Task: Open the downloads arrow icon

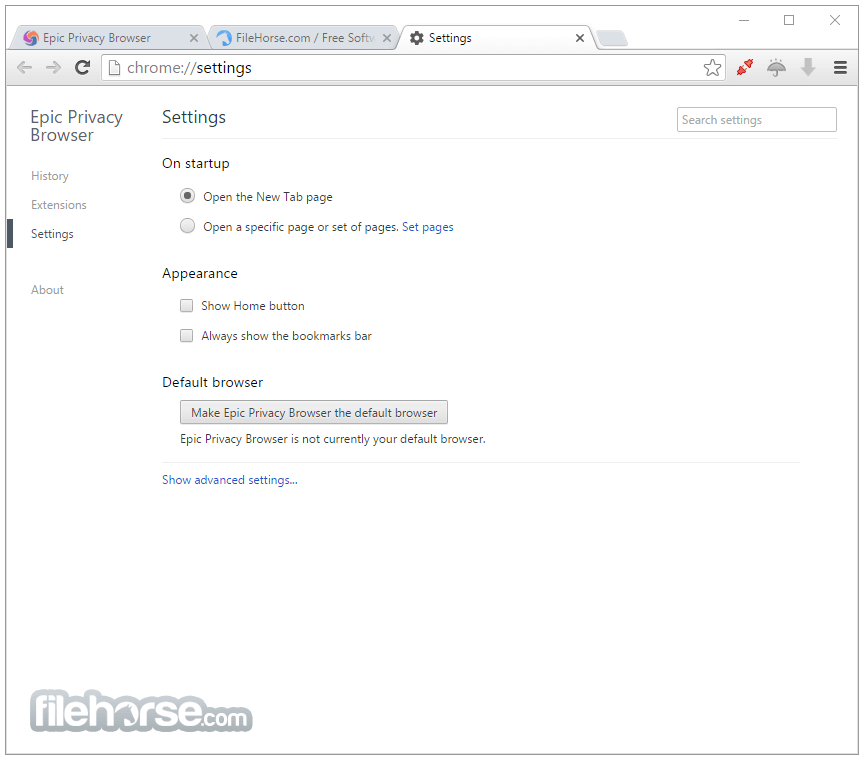Action: [808, 67]
